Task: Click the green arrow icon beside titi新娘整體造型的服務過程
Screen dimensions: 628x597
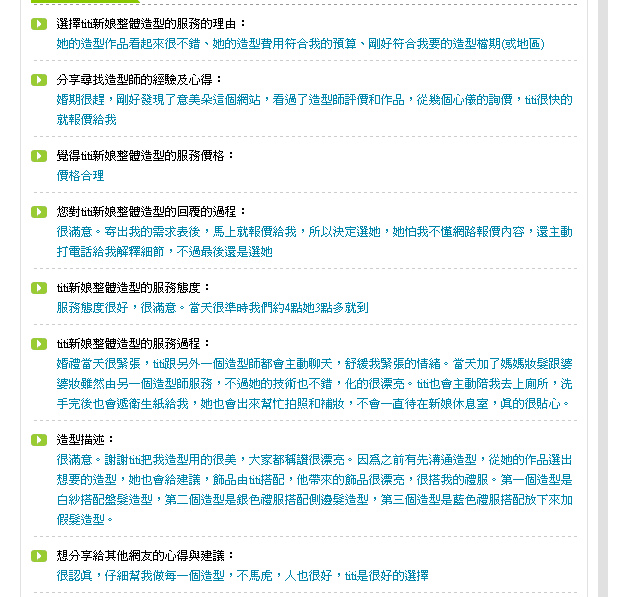Action: click(39, 344)
